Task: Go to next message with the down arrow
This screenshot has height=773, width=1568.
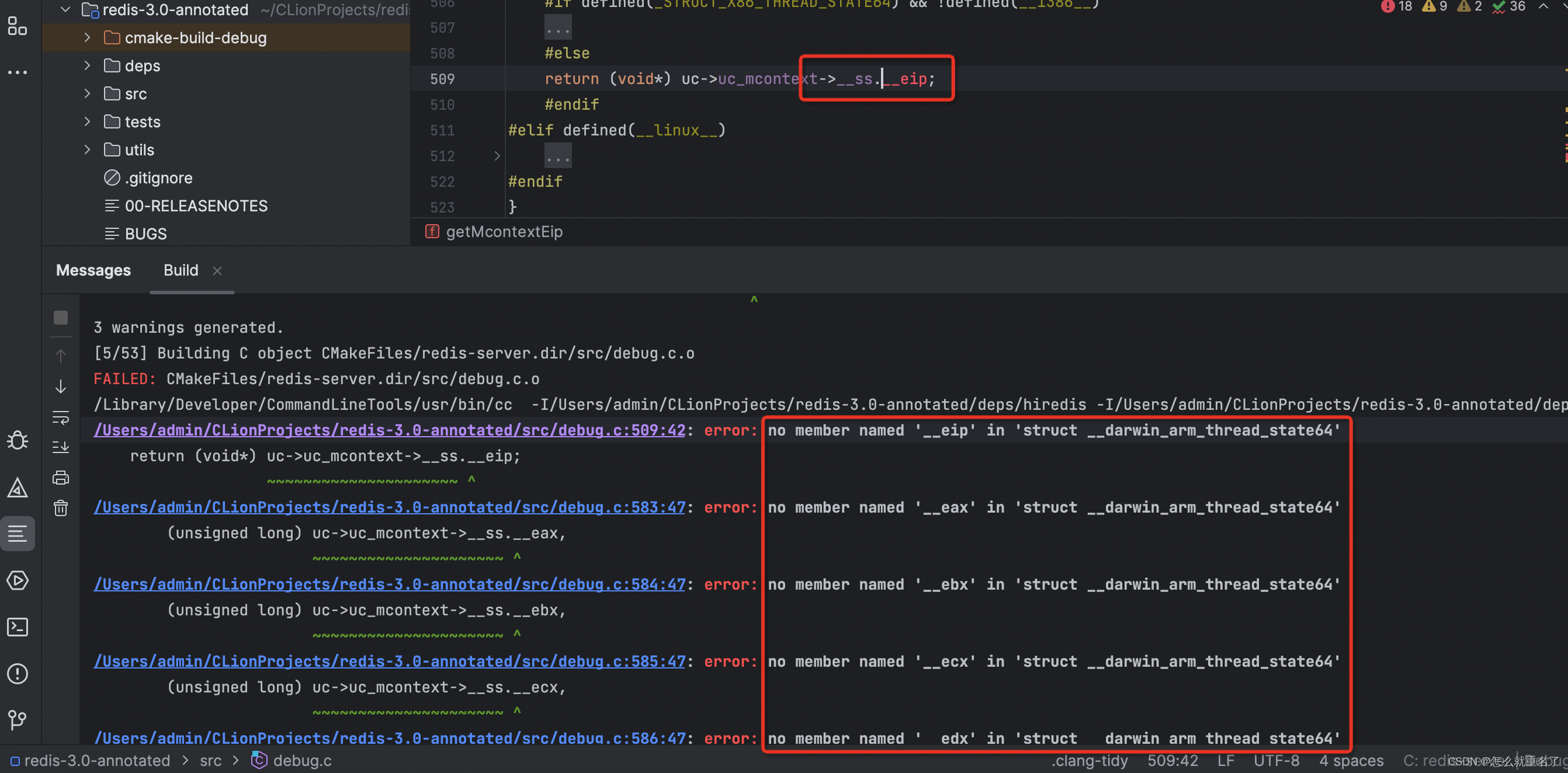Action: pos(61,386)
